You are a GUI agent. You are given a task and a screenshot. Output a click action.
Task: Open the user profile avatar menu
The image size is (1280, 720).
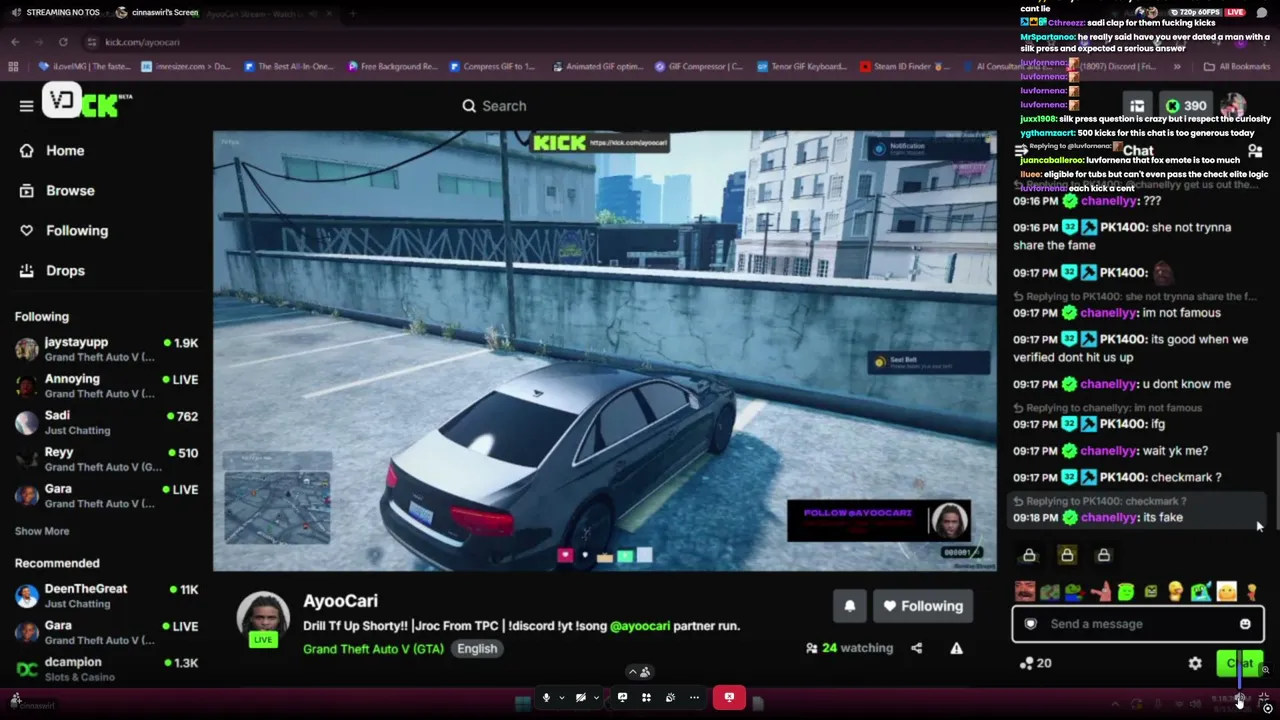1233,105
